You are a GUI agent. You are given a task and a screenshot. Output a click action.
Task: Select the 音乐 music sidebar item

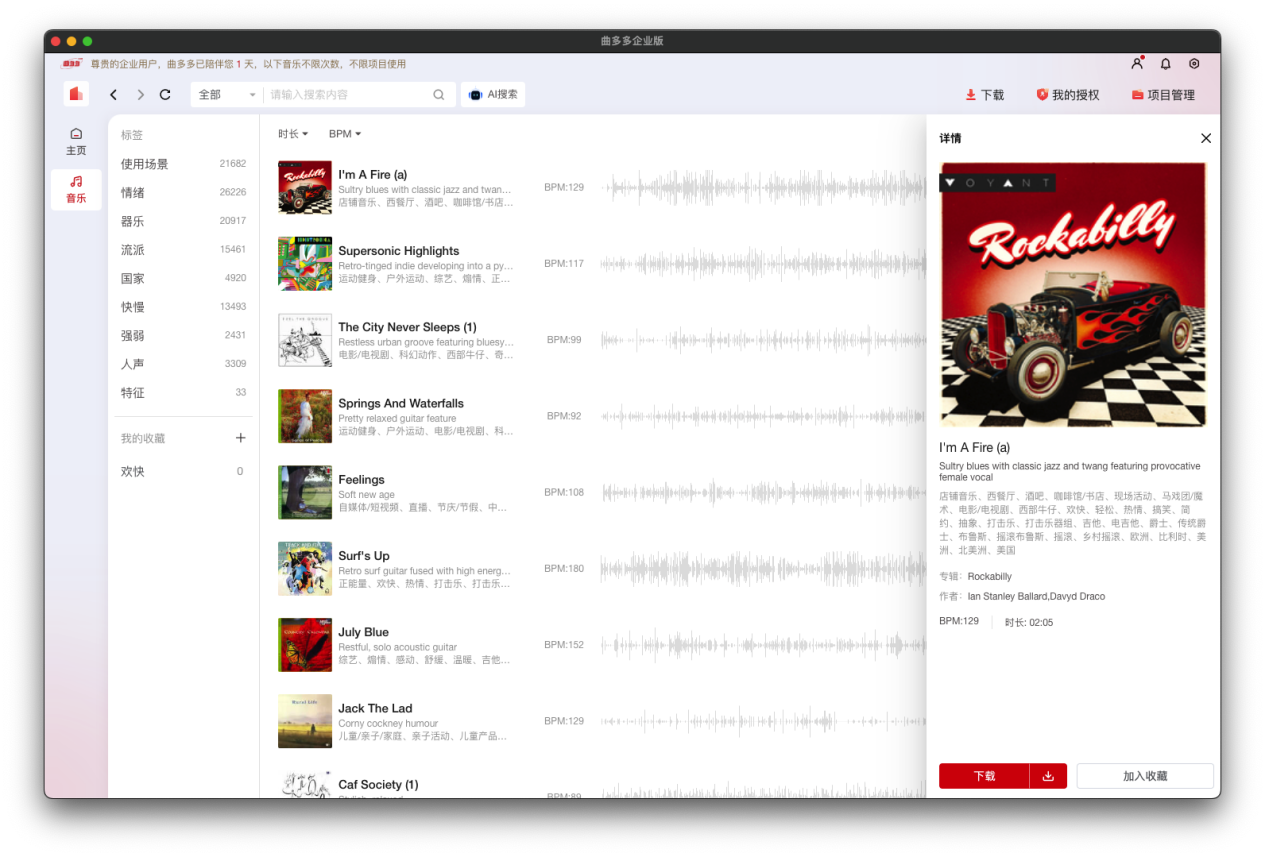[76, 189]
